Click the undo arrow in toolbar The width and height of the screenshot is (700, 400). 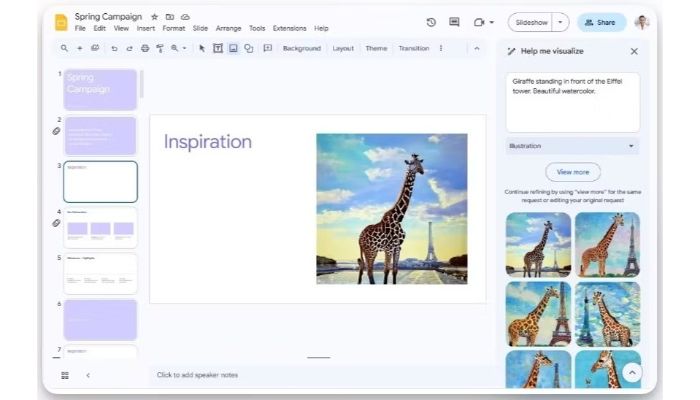click(114, 48)
